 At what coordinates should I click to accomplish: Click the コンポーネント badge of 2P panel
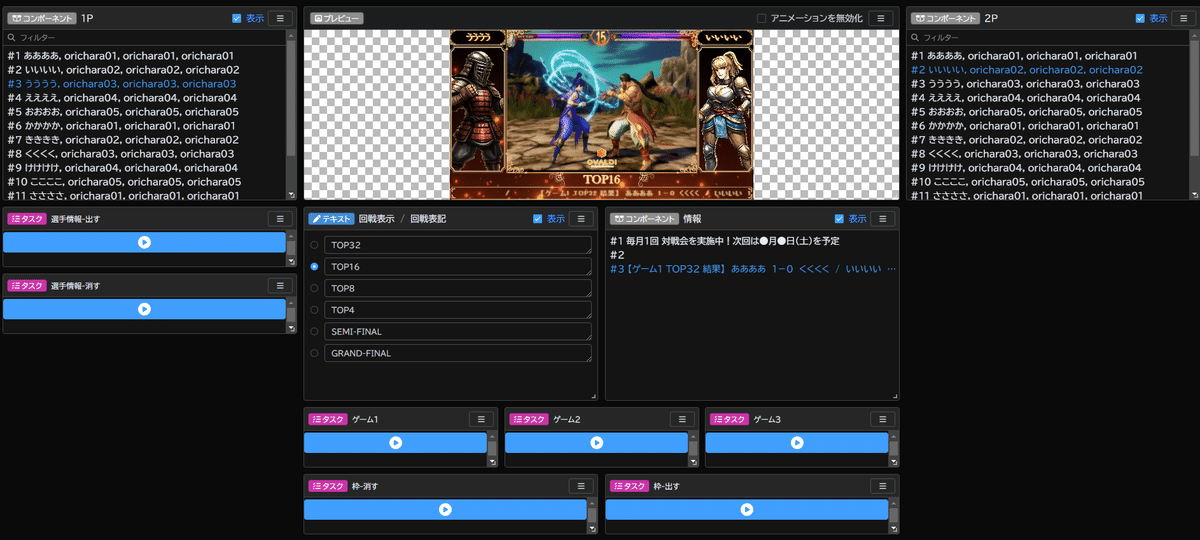tap(945, 18)
